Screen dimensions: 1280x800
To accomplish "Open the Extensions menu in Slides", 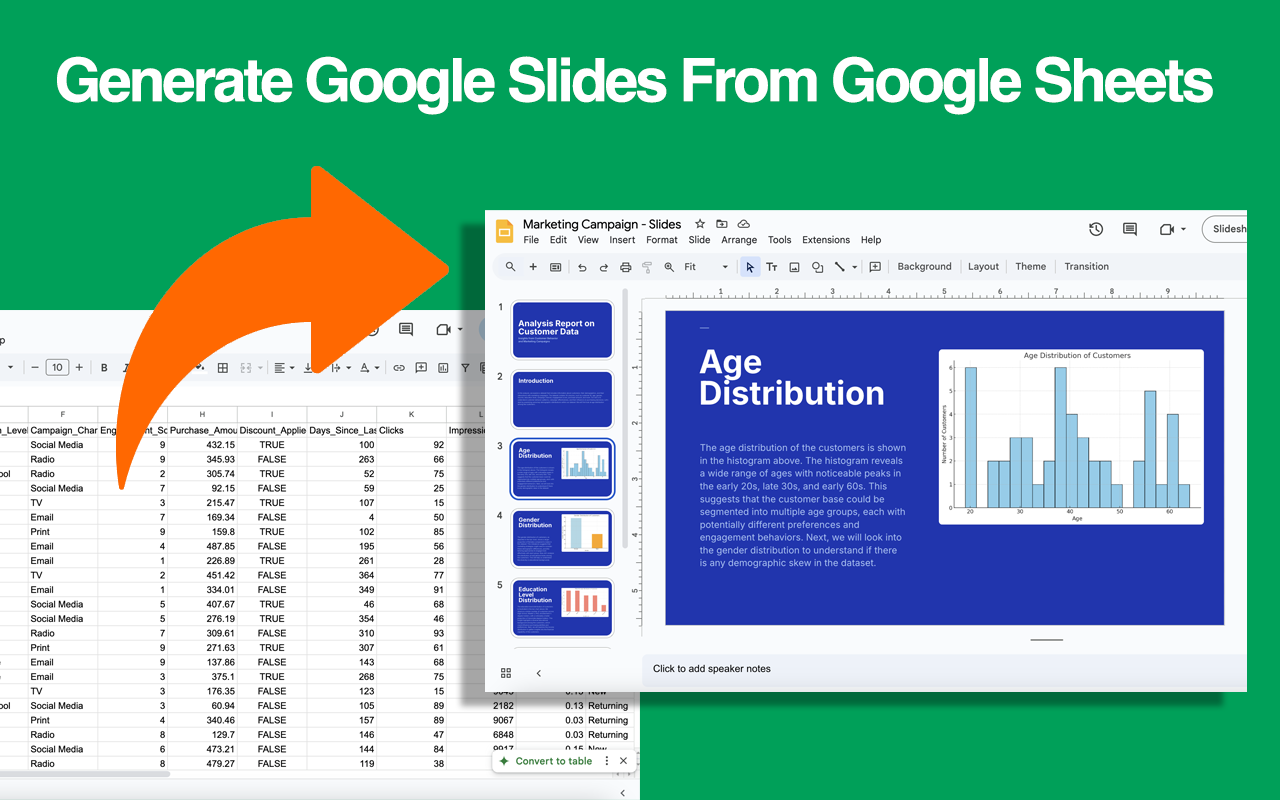I will pos(826,240).
